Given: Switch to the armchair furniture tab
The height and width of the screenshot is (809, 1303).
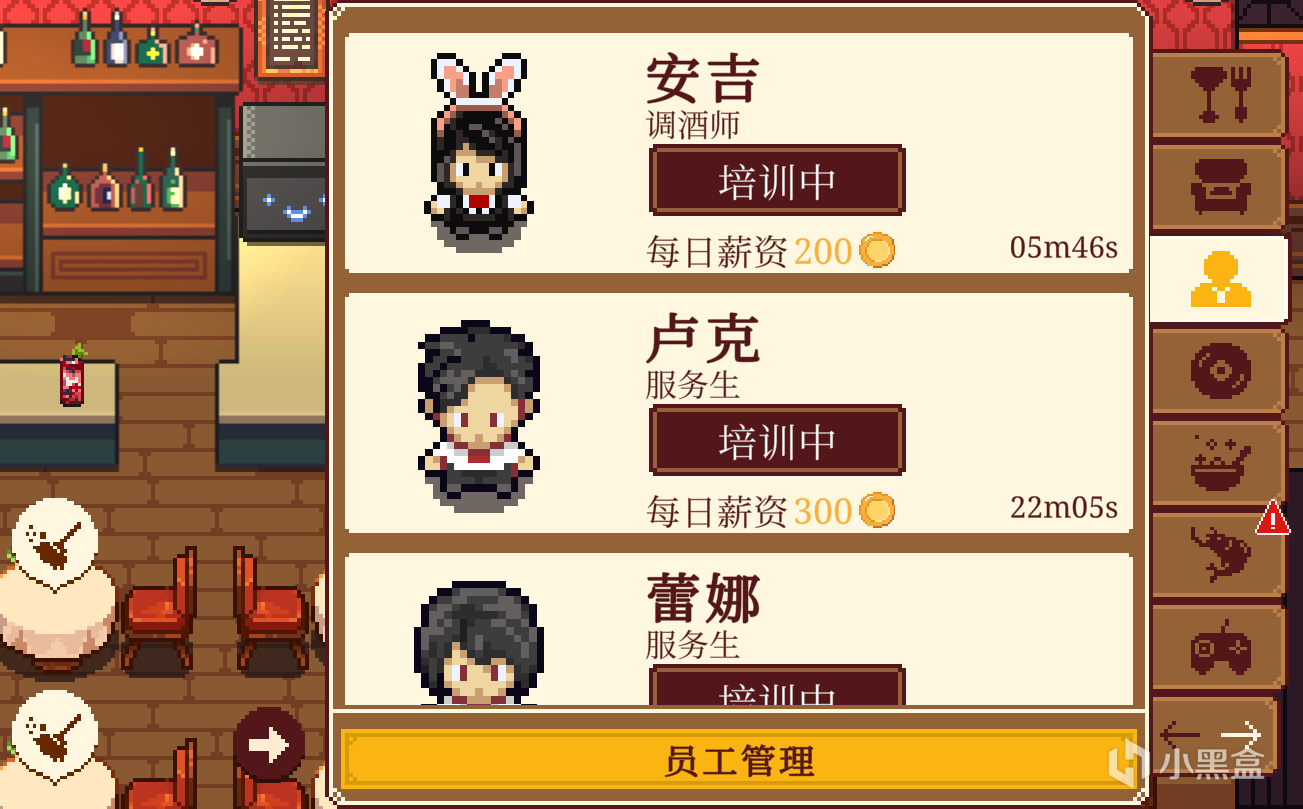Looking at the screenshot, I should tap(1218, 187).
